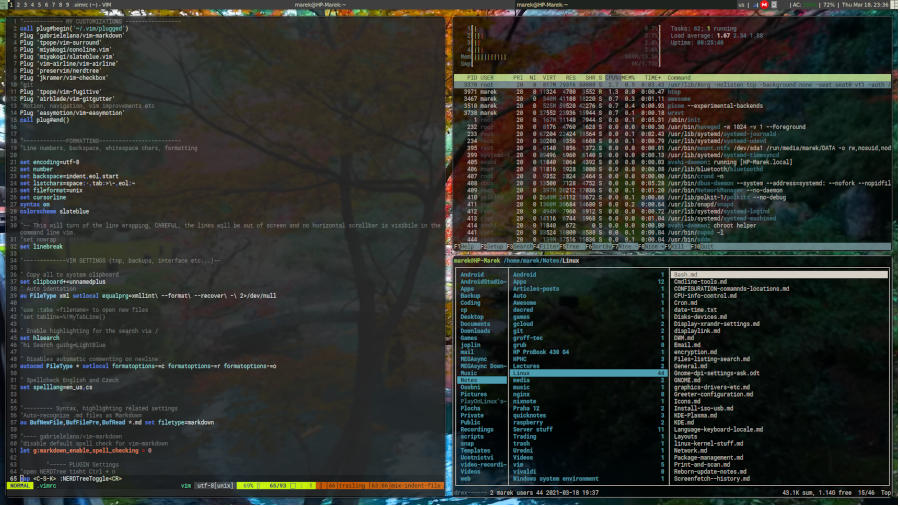Select the htop process row for htop (PID 3971)
The width and height of the screenshot is (900, 507).
[672, 92]
